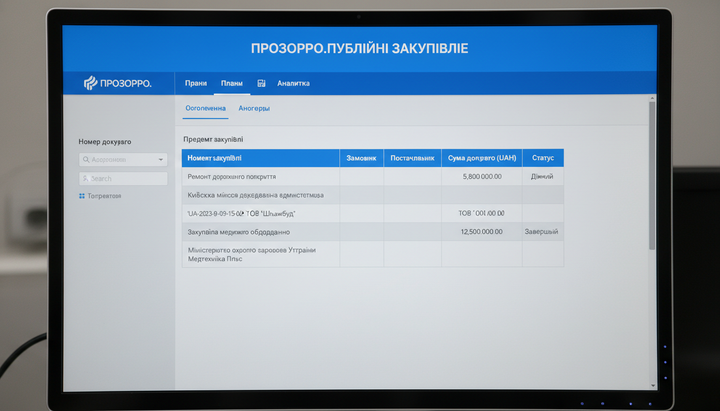Image resolution: width=720 pixels, height=411 pixels.
Task: Sort by Номент закупівлі column header
Action: 260,158
